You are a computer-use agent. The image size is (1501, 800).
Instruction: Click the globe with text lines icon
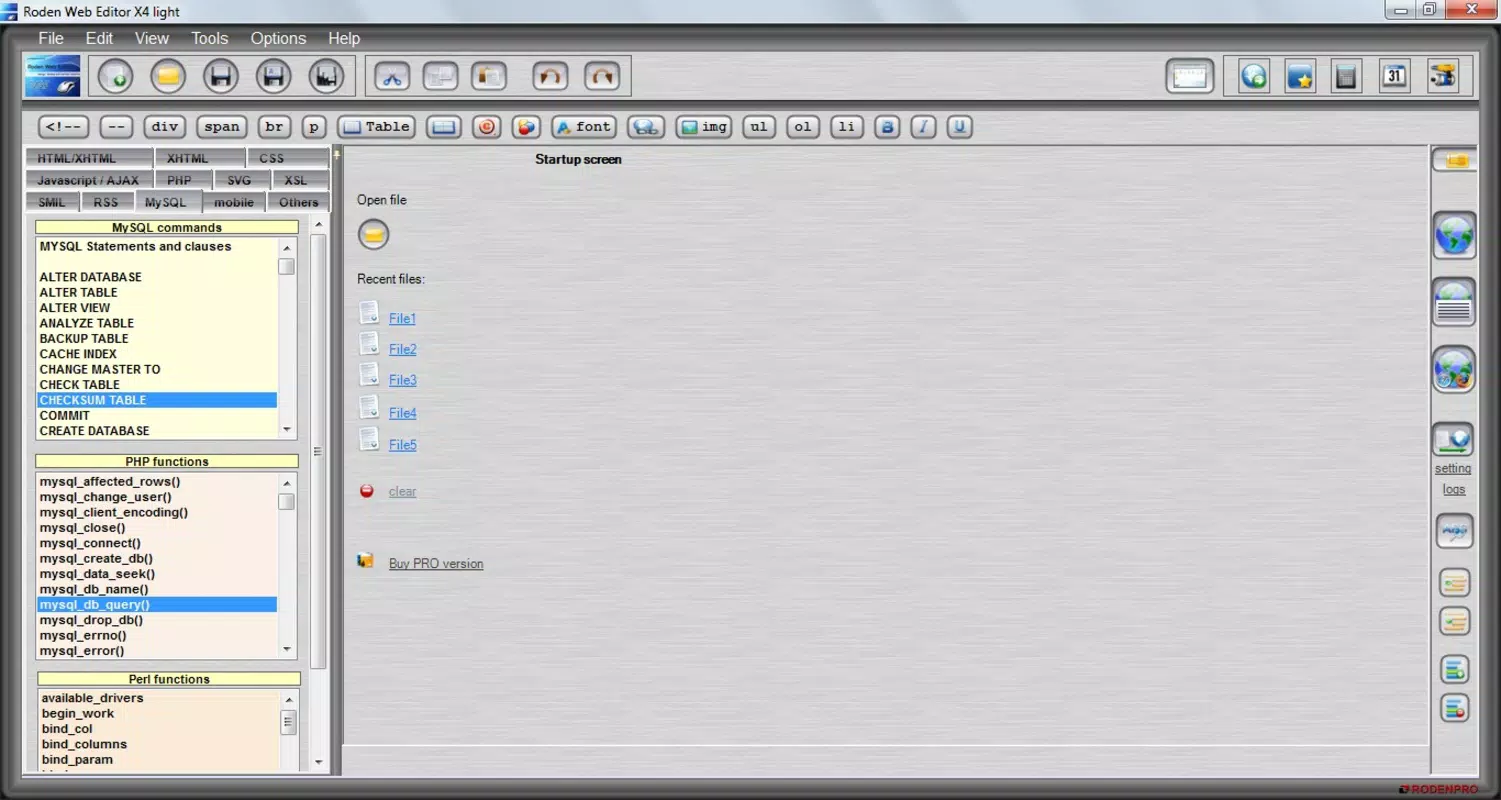click(1454, 302)
